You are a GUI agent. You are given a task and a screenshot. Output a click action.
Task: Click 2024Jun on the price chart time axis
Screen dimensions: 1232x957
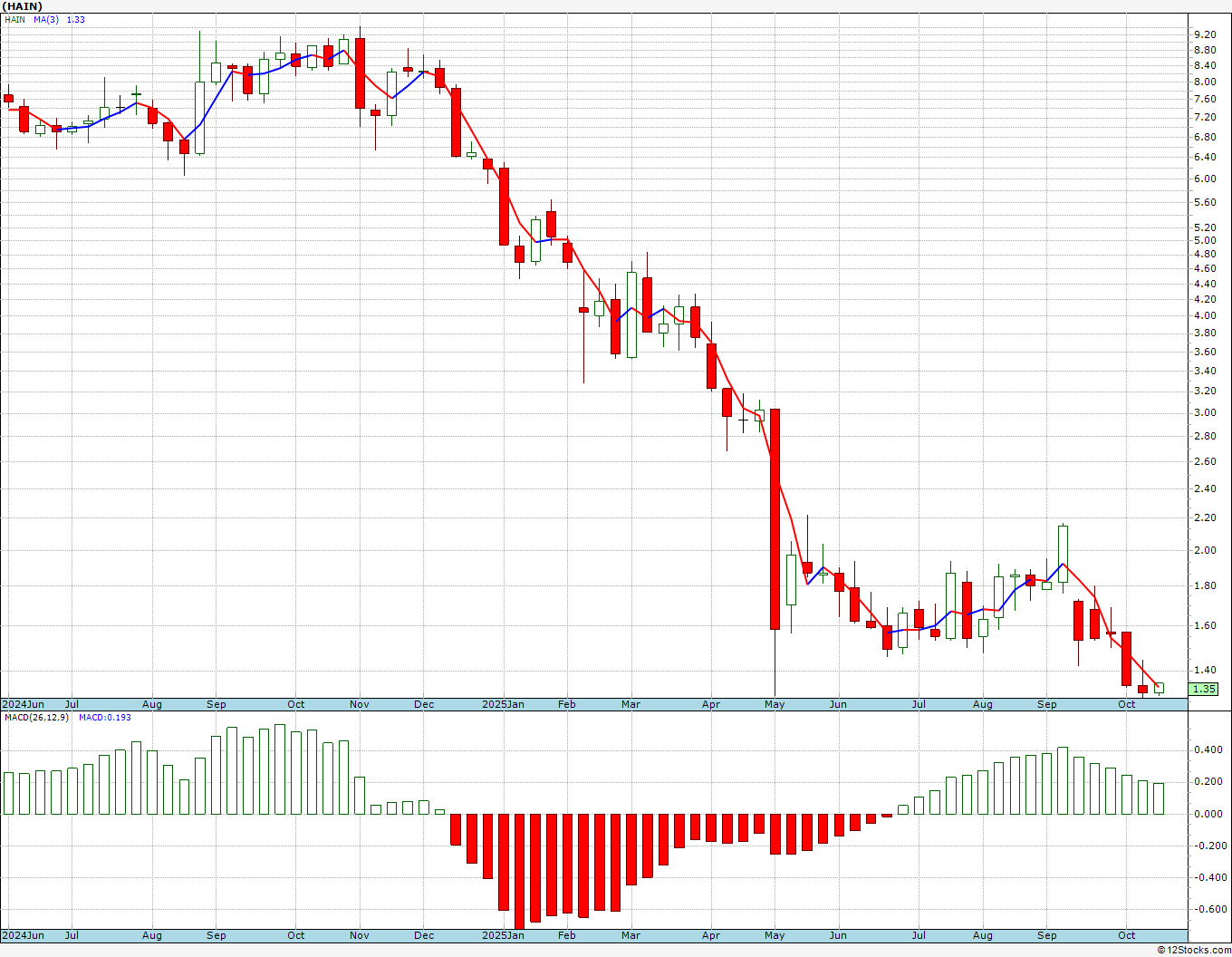click(x=23, y=704)
